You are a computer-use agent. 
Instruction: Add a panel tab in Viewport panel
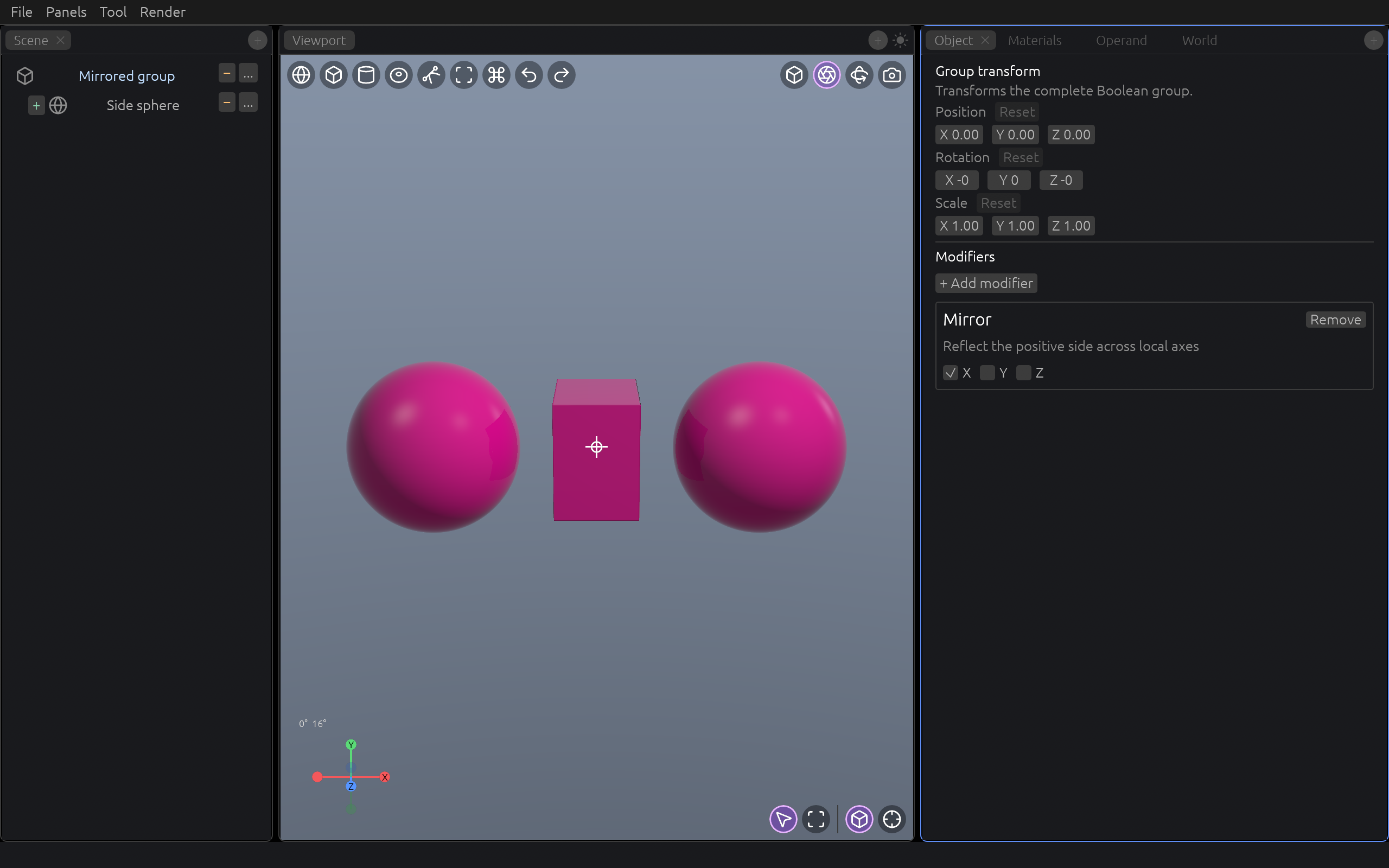tap(877, 40)
